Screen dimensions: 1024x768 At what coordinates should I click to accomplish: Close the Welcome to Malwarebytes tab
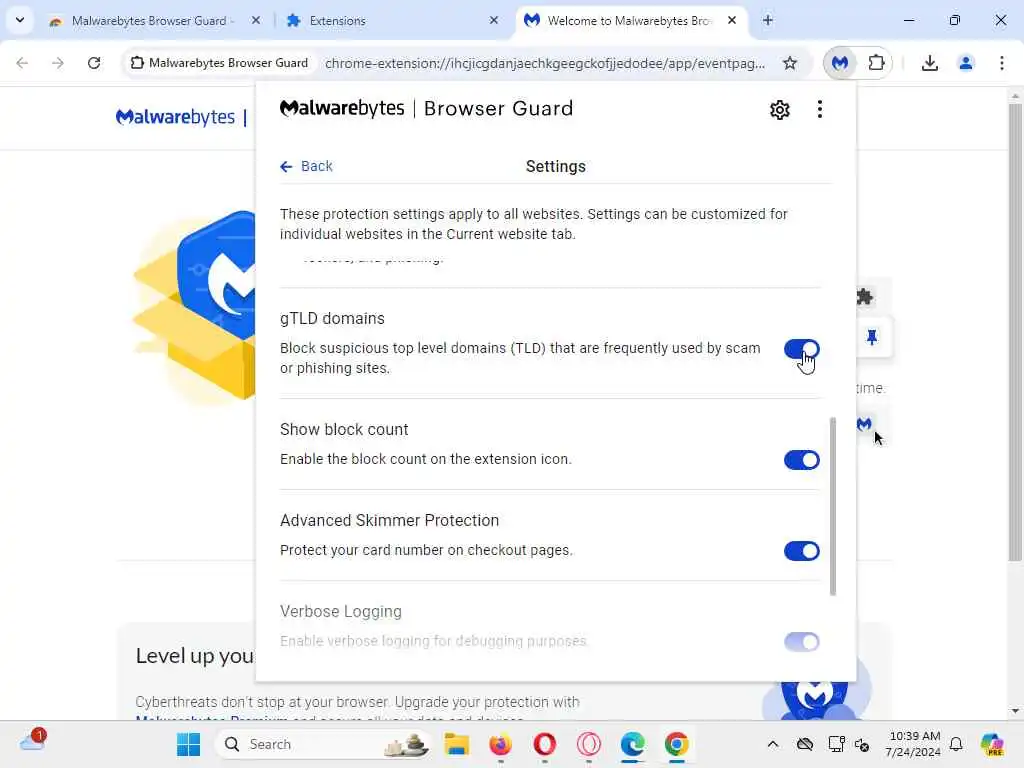click(732, 20)
